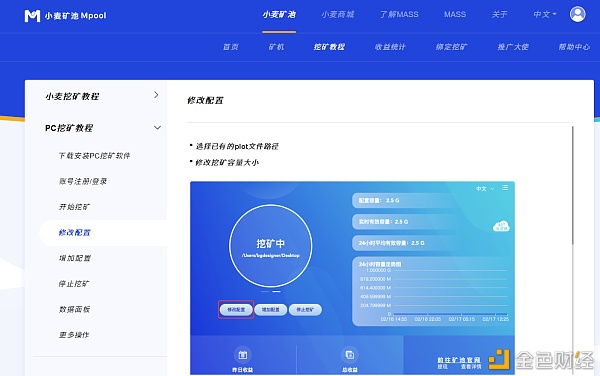This screenshot has width=600, height=376.
Task: Open 中文 dropdown inside tutorial screenshot
Action: click(485, 189)
